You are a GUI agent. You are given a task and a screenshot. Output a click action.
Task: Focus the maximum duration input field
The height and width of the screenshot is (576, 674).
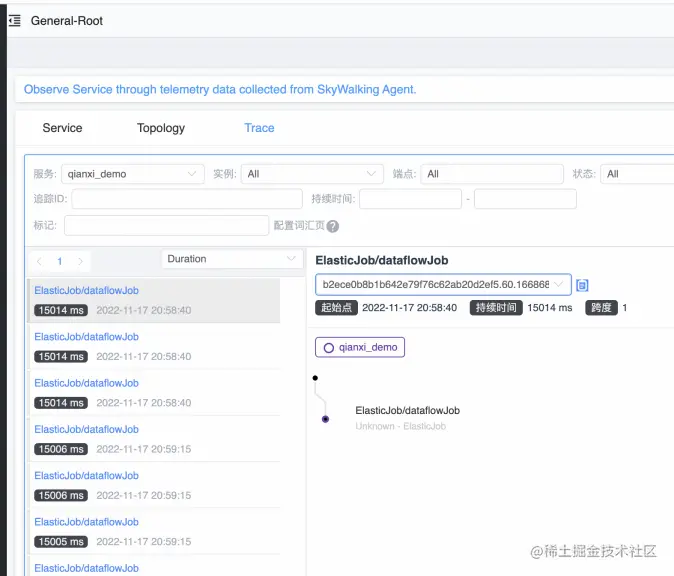coord(525,199)
